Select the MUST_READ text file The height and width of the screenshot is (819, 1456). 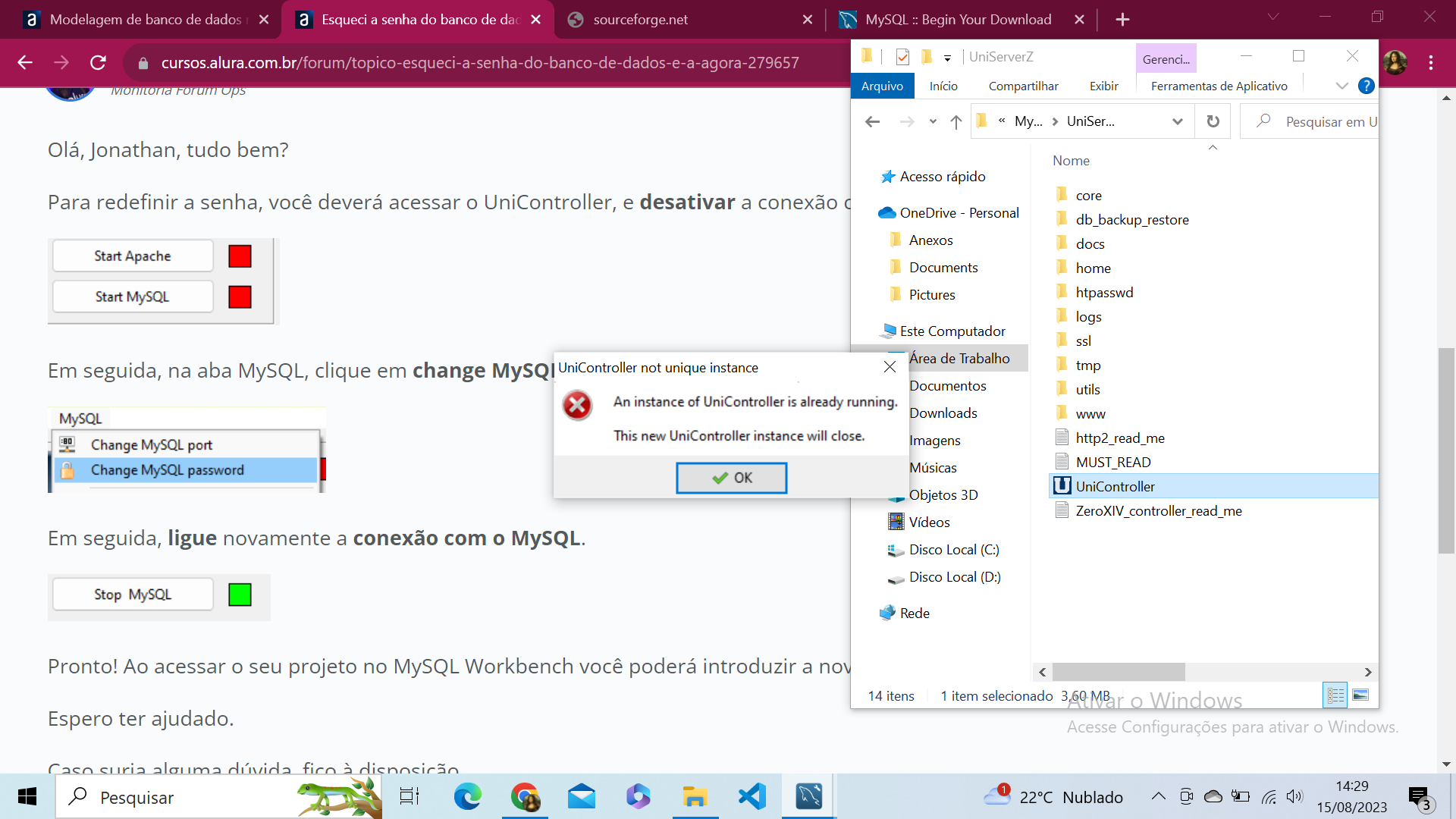1112,462
